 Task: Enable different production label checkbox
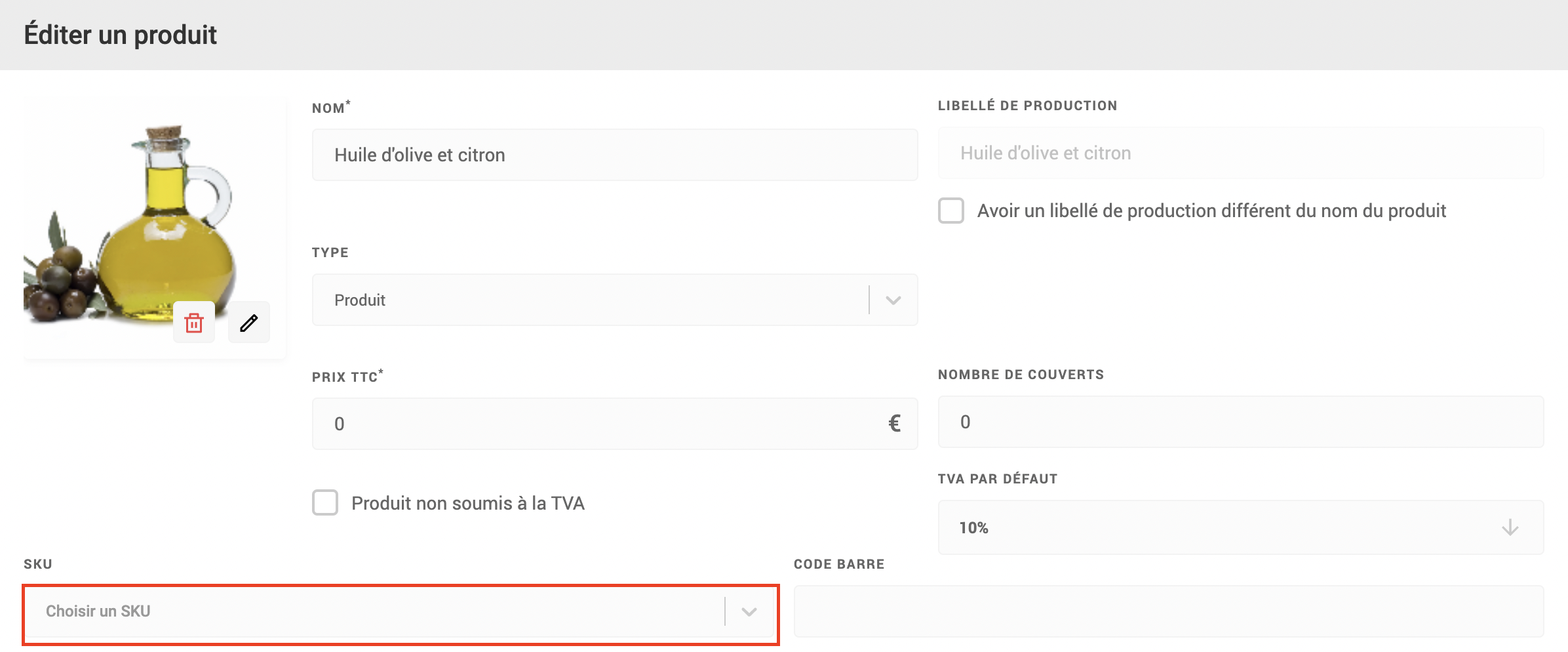[x=951, y=211]
